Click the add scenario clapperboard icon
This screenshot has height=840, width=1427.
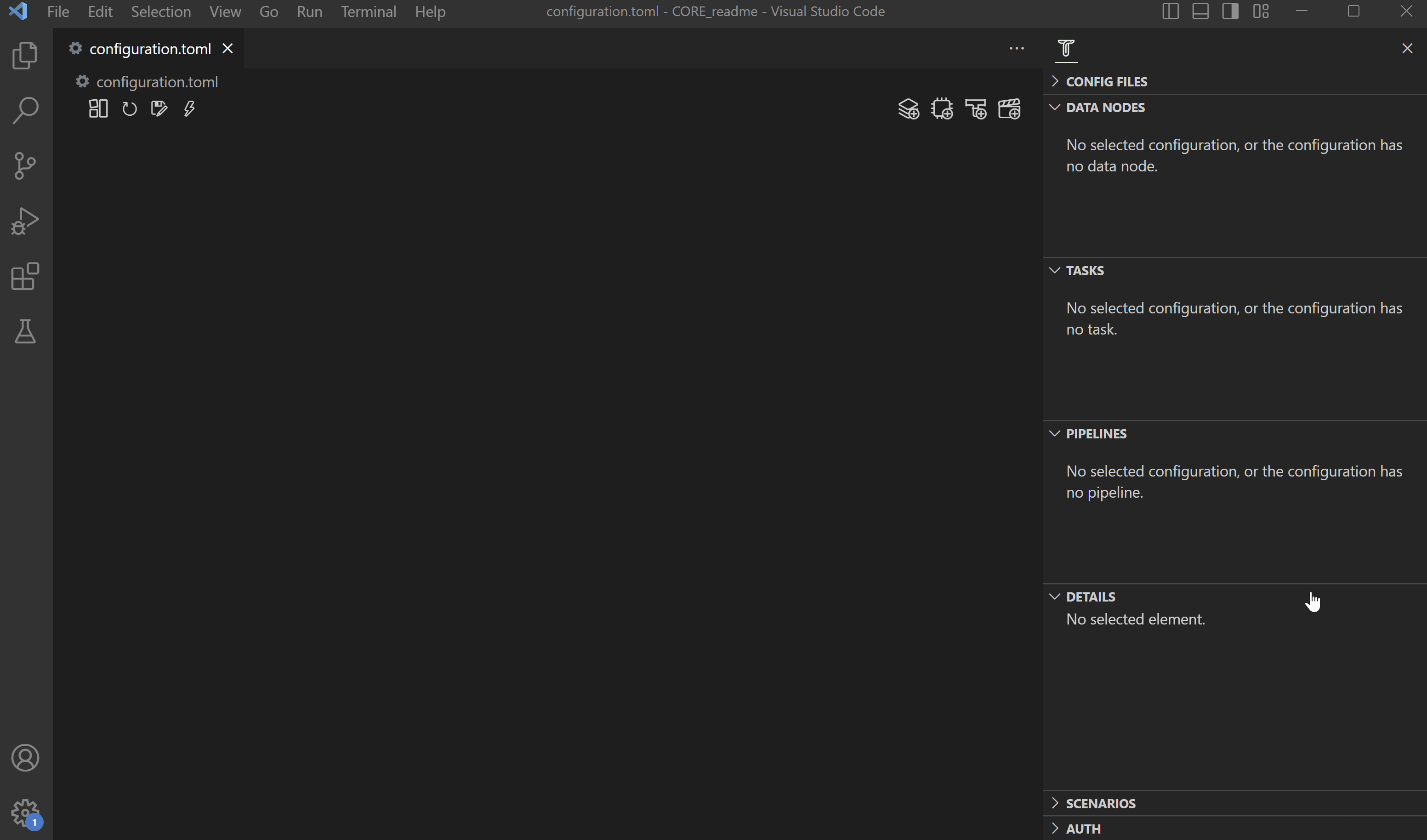(1009, 109)
